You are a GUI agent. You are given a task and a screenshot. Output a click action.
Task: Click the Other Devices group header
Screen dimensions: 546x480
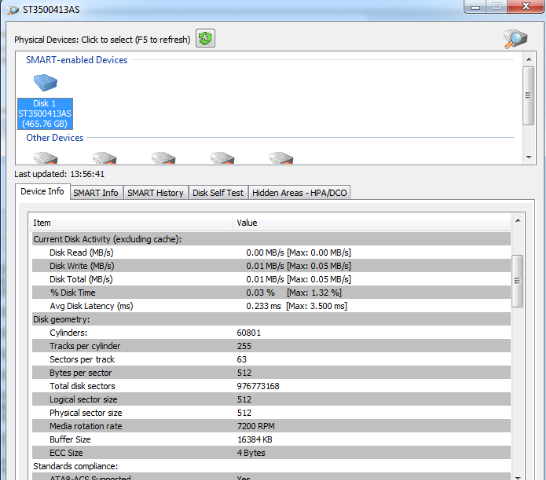coord(55,138)
